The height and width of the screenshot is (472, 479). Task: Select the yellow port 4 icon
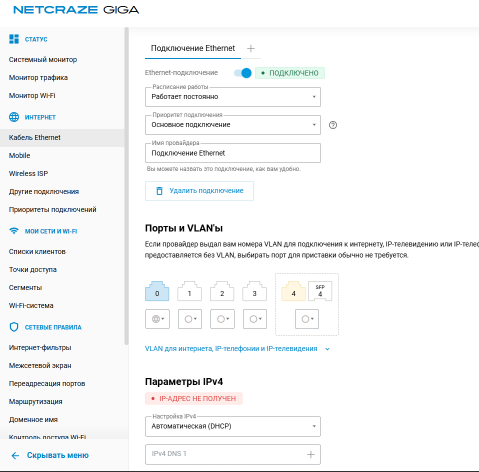[293, 291]
